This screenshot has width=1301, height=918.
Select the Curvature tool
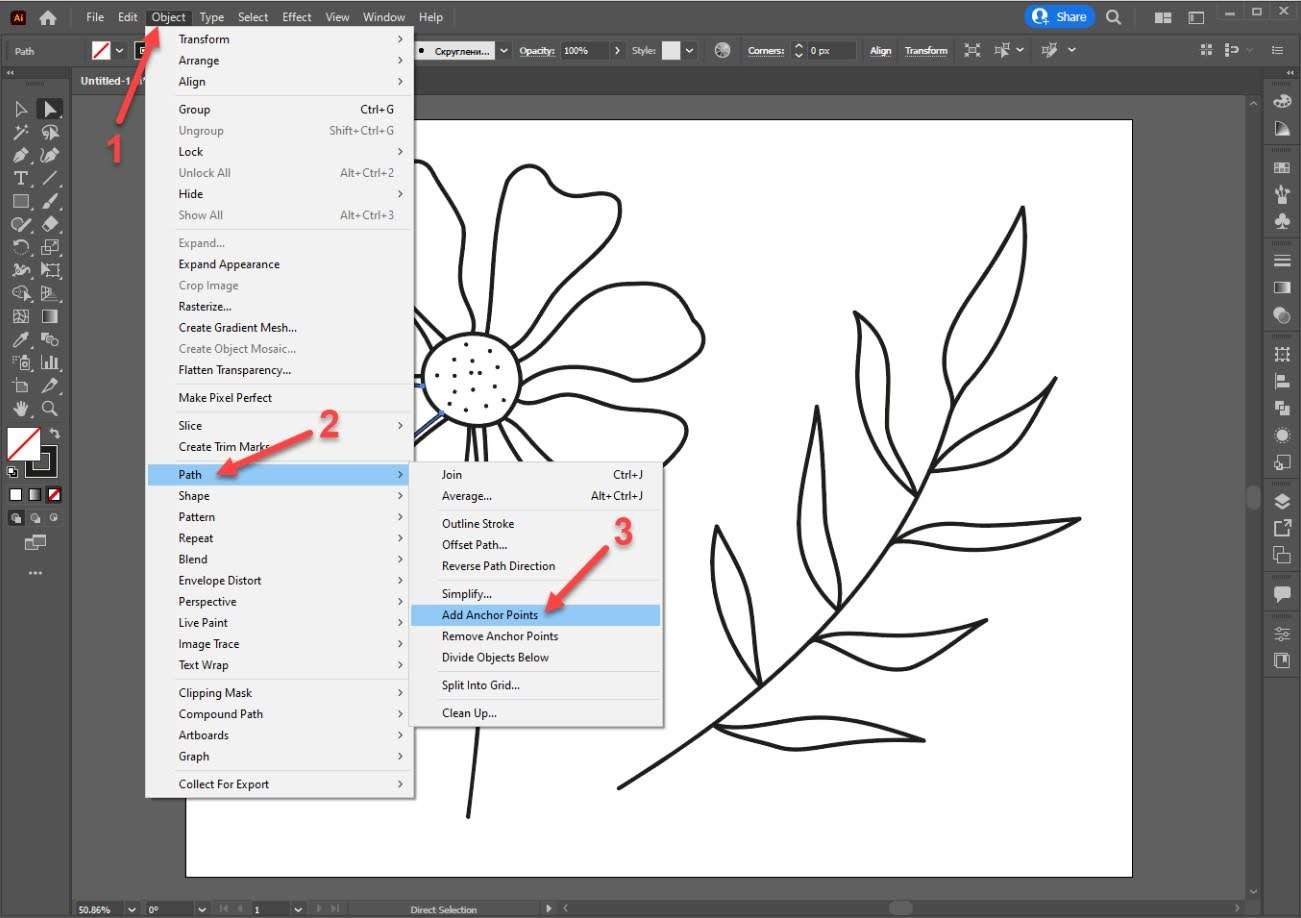click(x=49, y=155)
